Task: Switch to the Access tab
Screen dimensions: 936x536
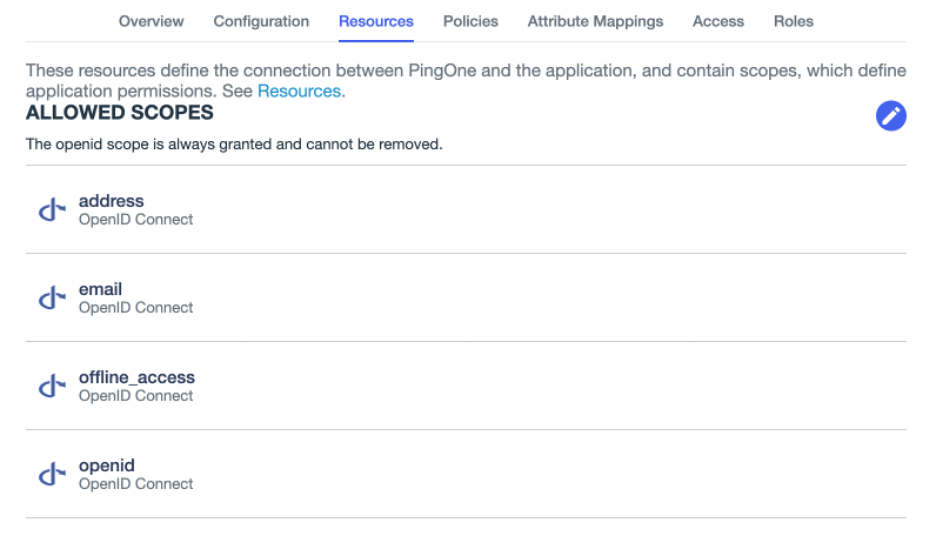Action: [718, 21]
